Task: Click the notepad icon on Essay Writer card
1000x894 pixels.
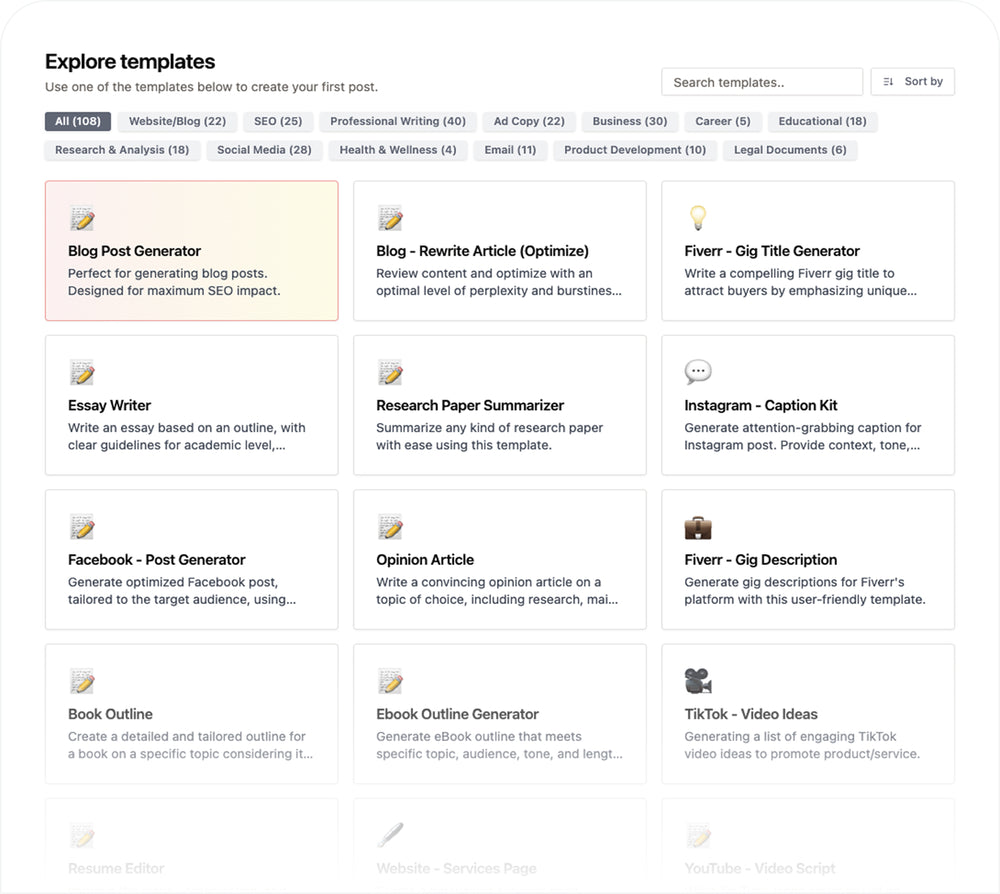Action: click(x=82, y=373)
